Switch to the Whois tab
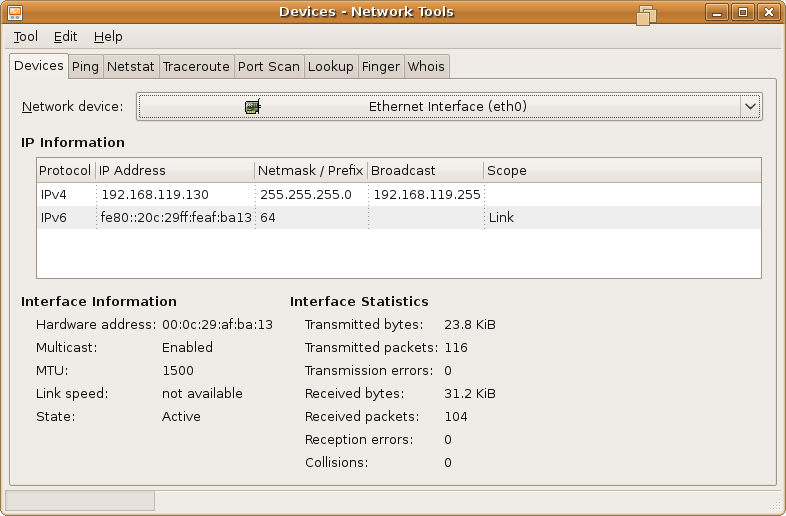786x516 pixels. coord(426,67)
